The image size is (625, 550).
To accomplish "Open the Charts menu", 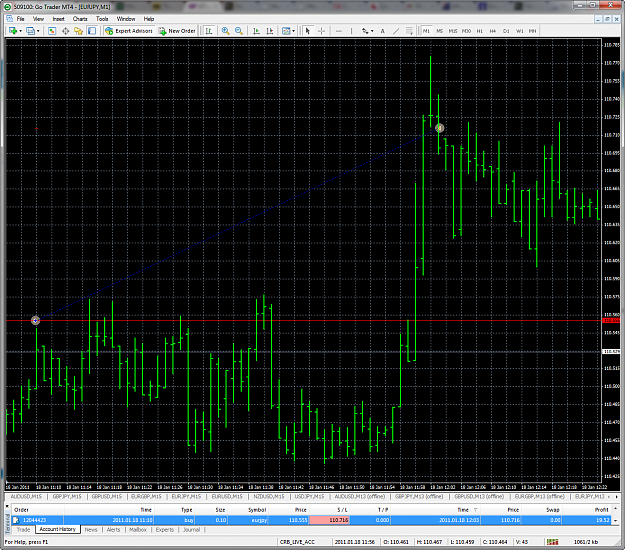I will click(x=80, y=19).
